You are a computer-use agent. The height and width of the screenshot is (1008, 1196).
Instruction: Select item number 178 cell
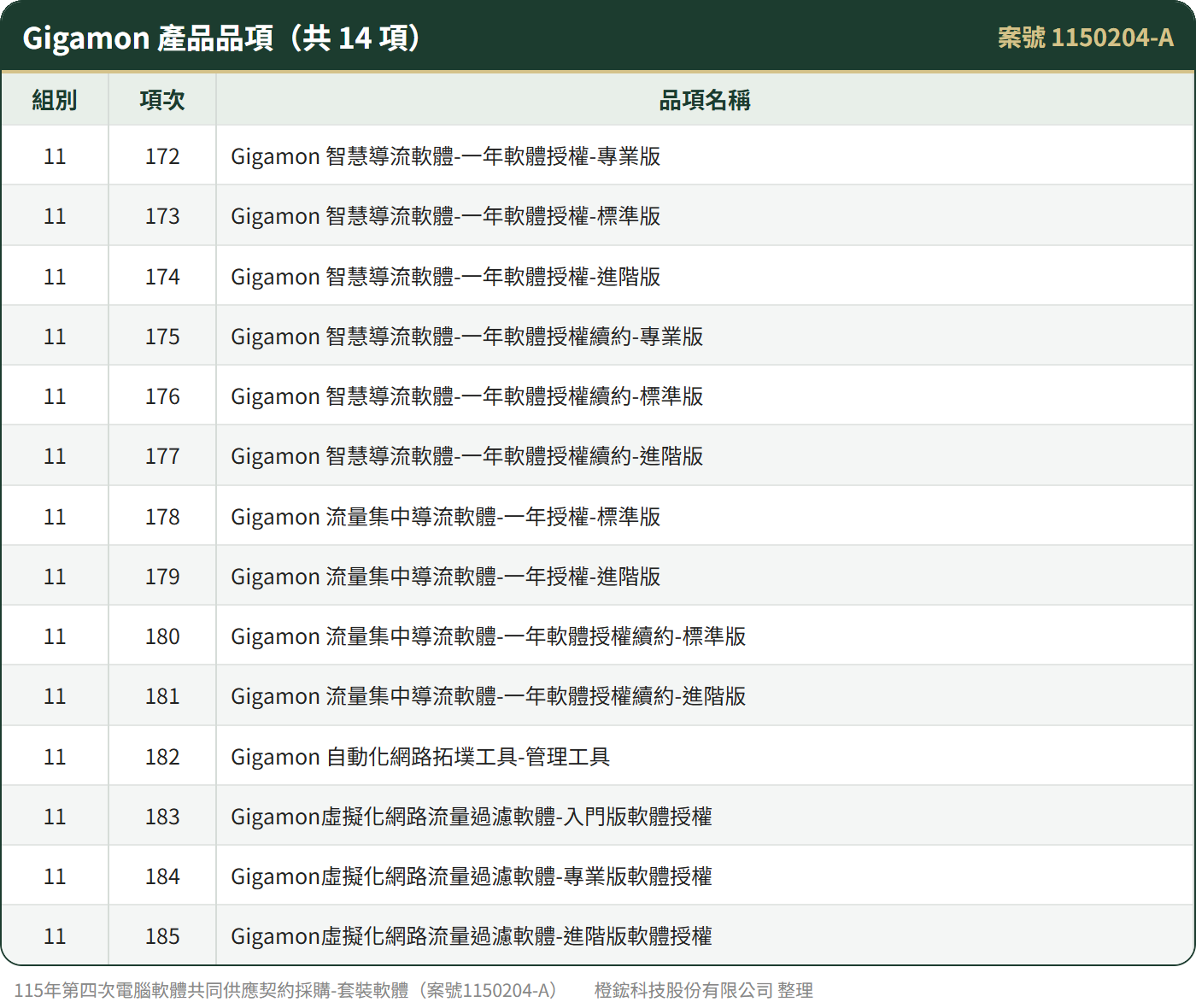(x=162, y=517)
